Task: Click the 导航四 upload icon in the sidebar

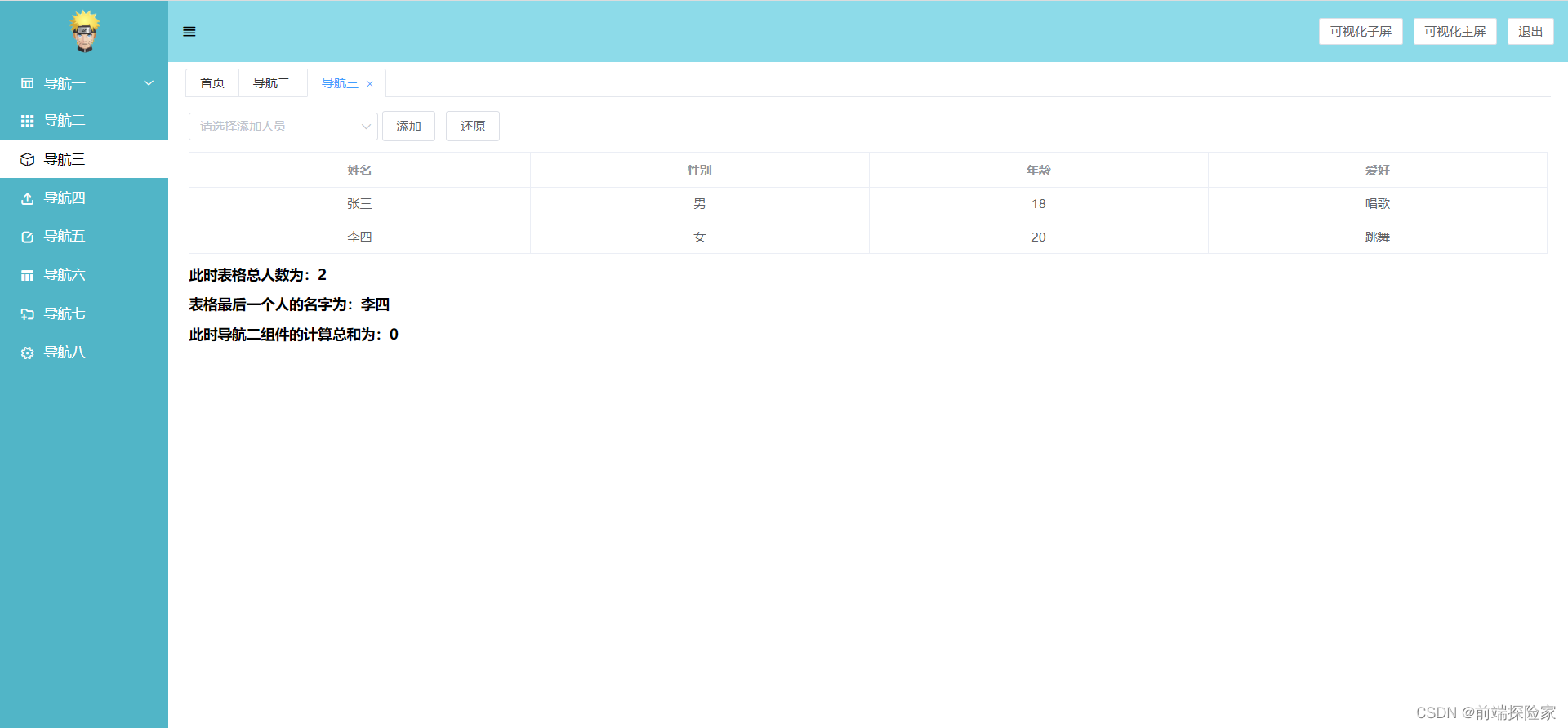Action: [x=27, y=198]
